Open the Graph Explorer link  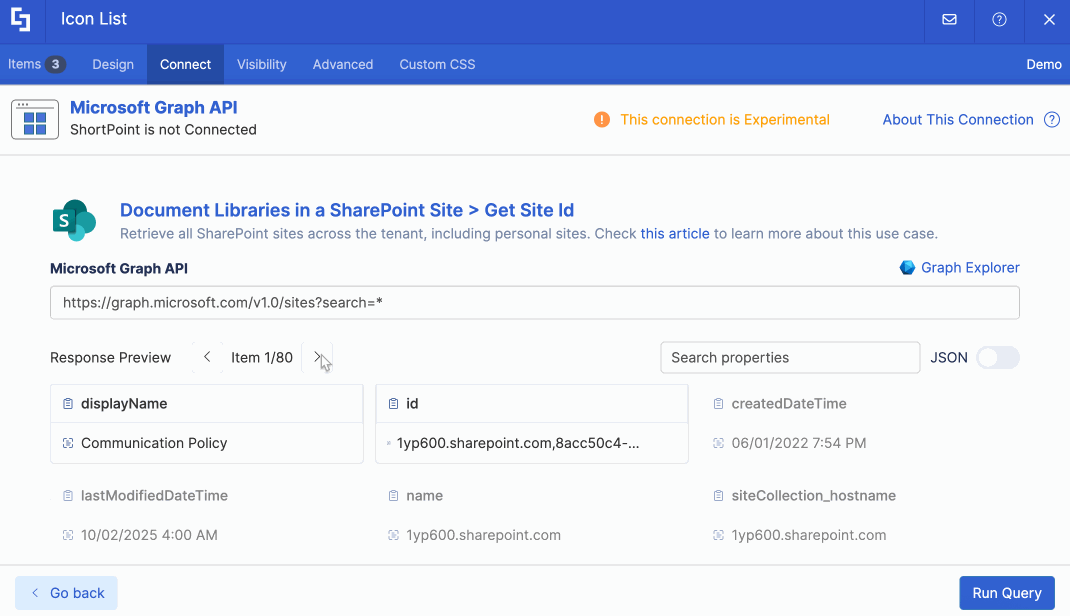click(x=970, y=267)
